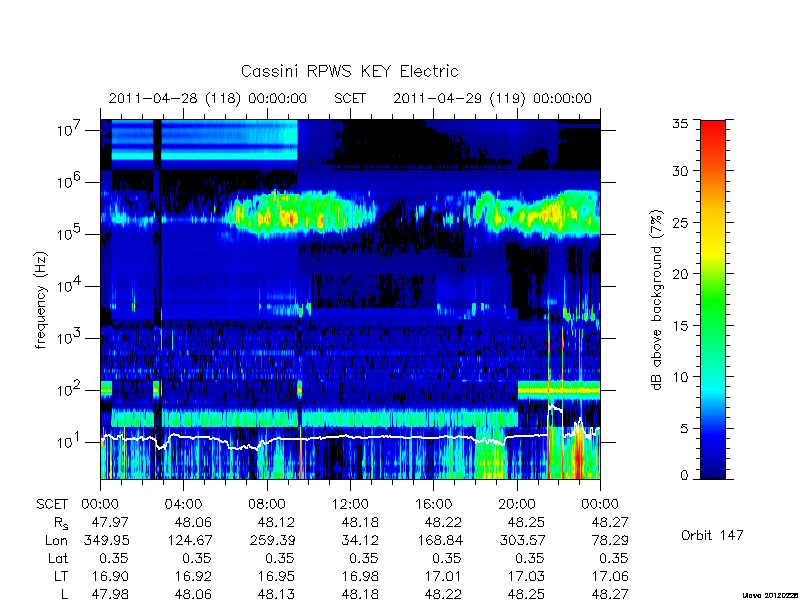Image resolution: width=800 pixels, height=600 pixels.
Task: Click the yellow 100 Hz band after 20:00
Action: pyautogui.click(x=559, y=390)
